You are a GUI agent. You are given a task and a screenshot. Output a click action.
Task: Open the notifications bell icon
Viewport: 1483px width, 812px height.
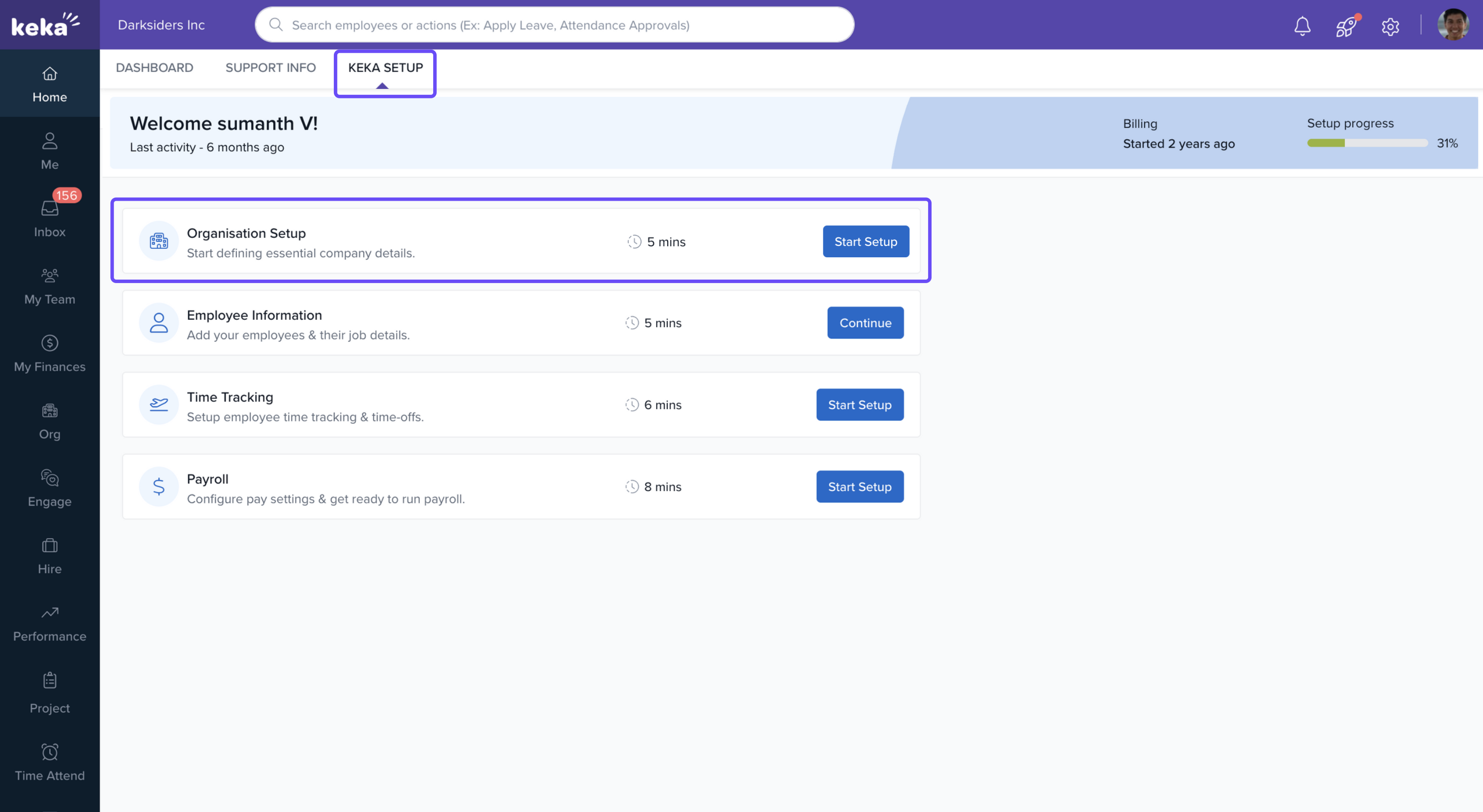point(1302,26)
